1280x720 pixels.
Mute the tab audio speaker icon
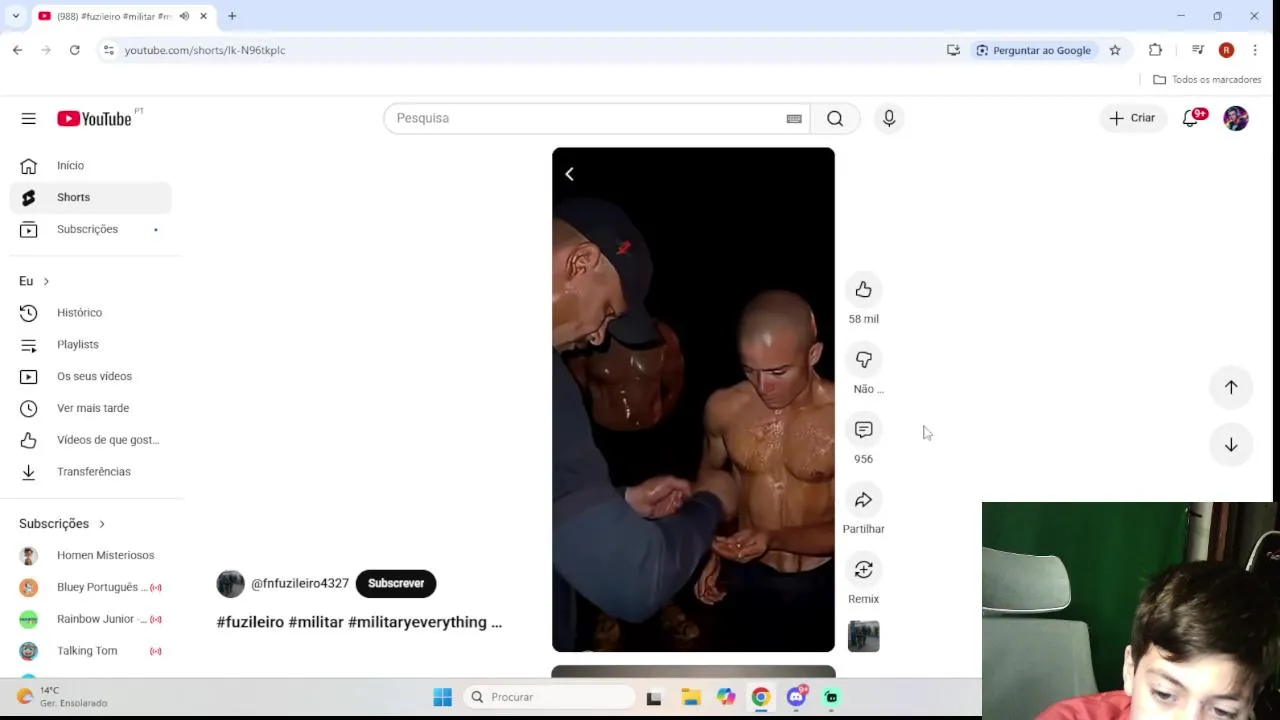click(184, 16)
